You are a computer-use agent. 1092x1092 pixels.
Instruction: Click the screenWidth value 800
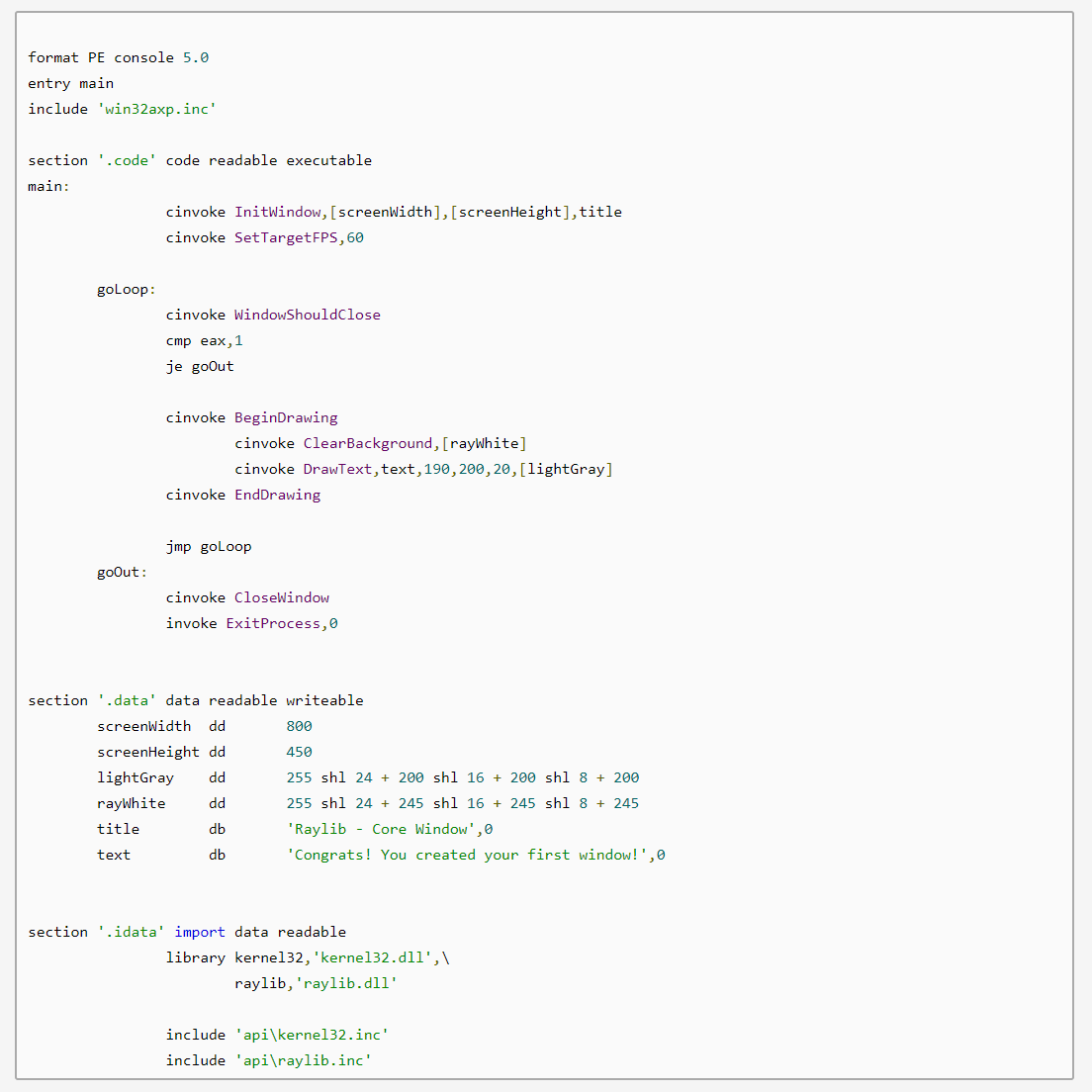(299, 727)
